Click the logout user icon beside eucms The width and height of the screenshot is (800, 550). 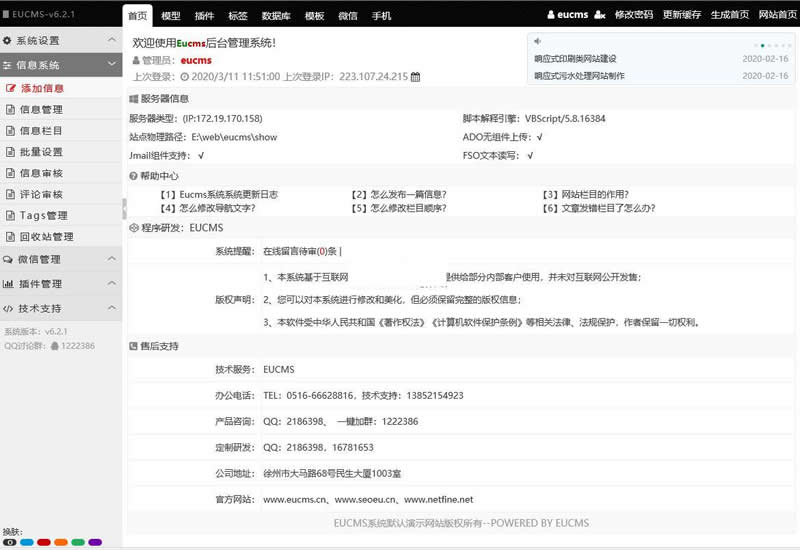(600, 15)
